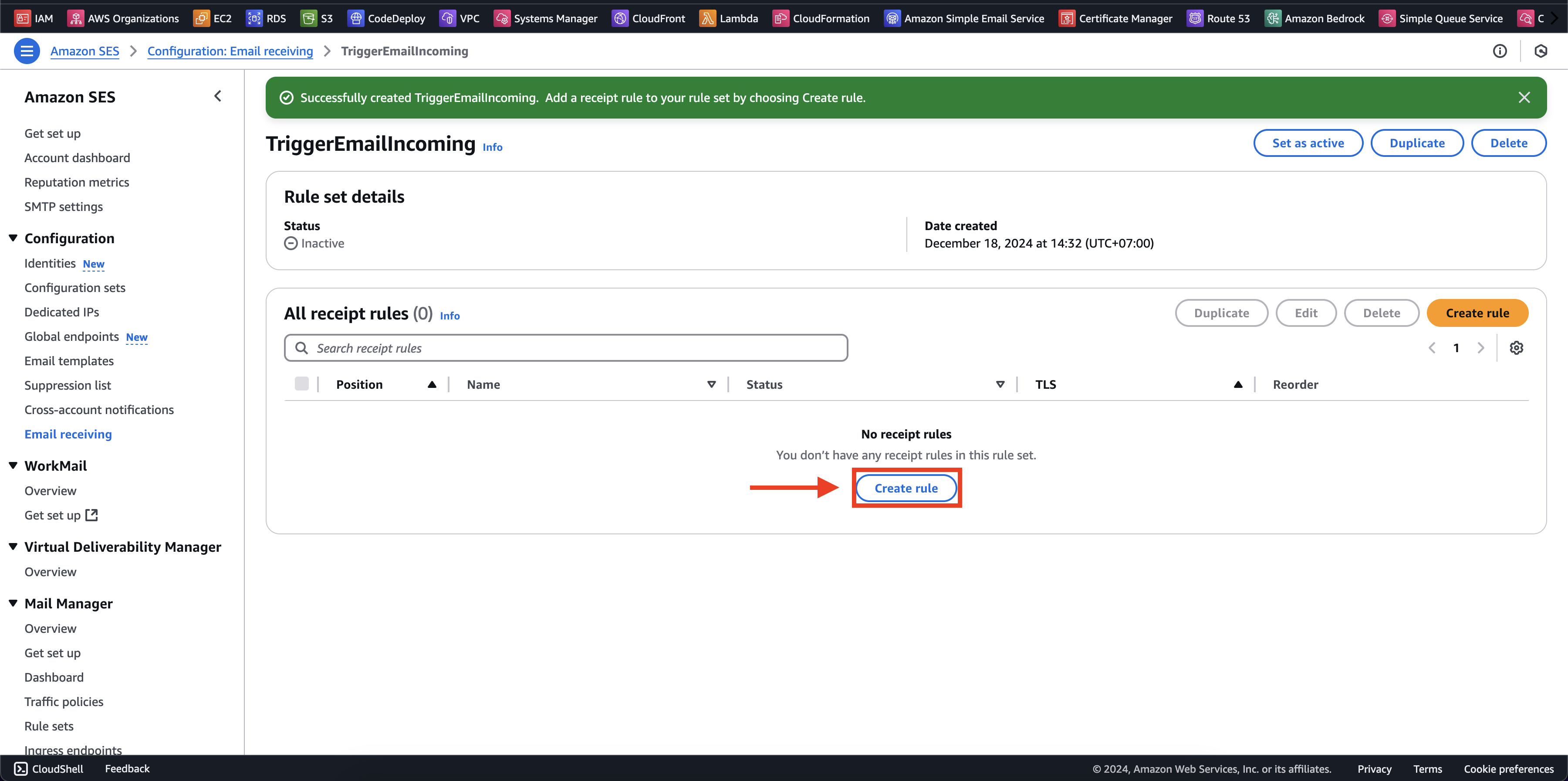Collapse the Amazon SES side navigation
Image resolution: width=1568 pixels, height=781 pixels.
218,96
